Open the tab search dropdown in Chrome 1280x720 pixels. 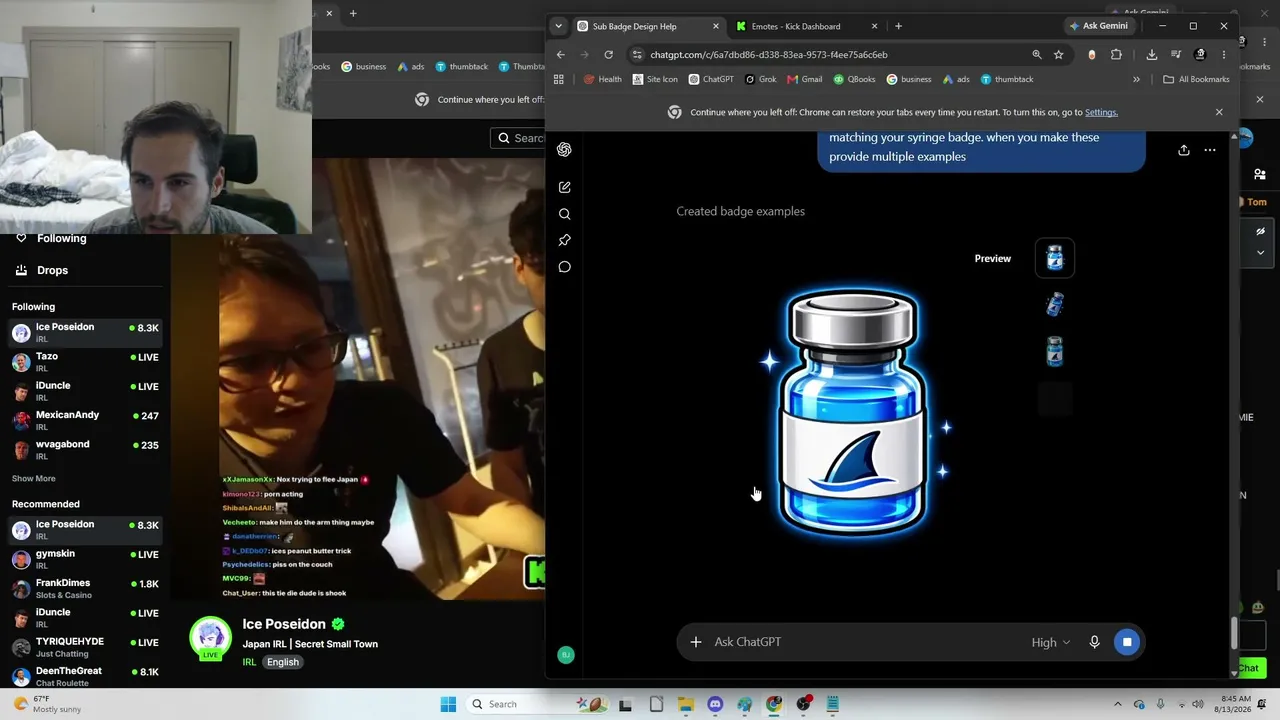point(559,26)
